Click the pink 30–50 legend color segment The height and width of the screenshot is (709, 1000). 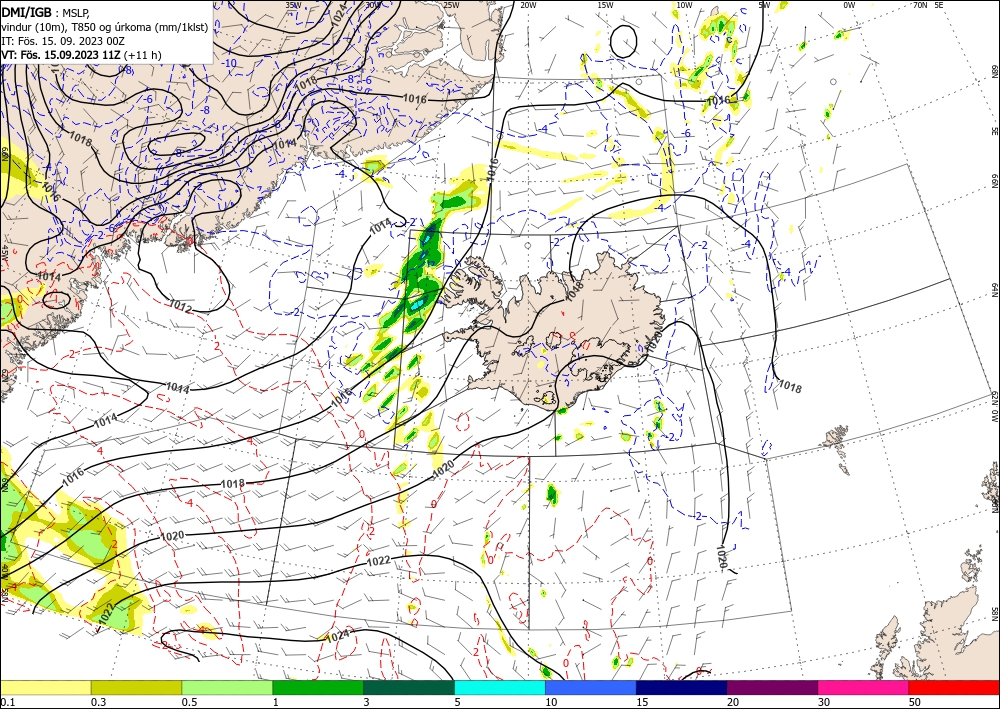[x=864, y=688]
